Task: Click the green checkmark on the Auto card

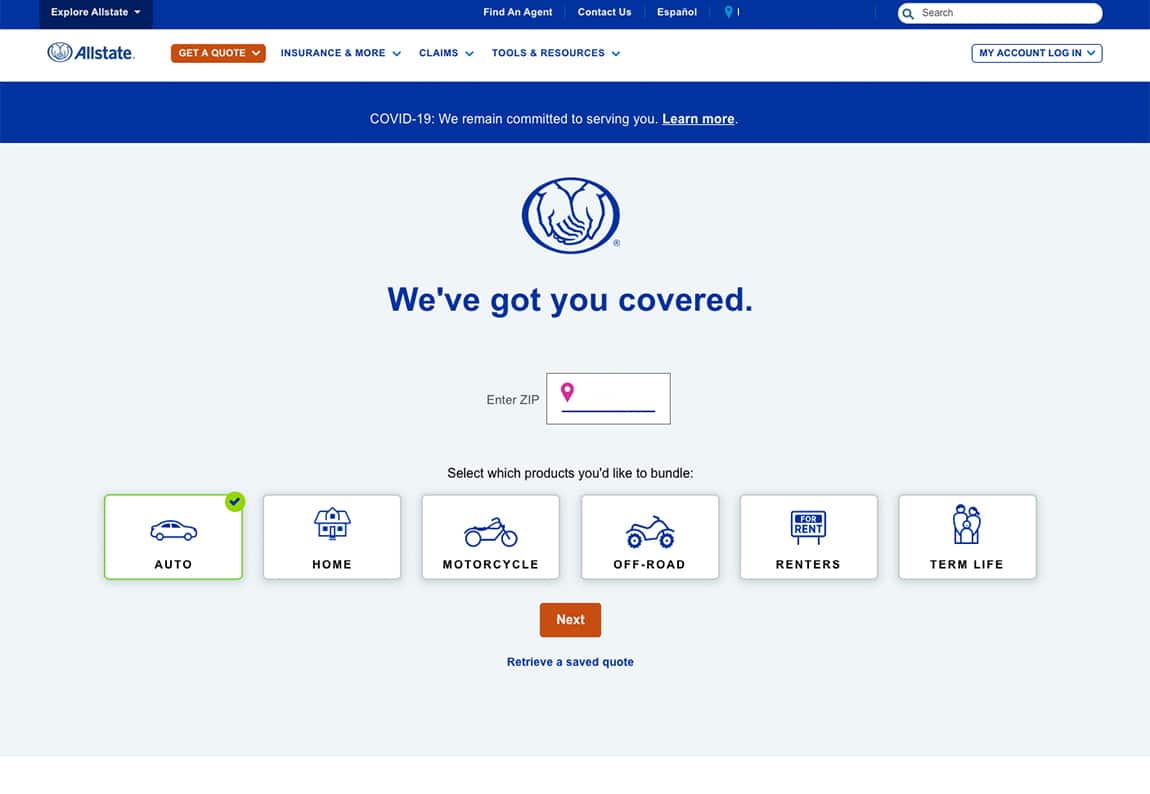Action: coord(235,501)
